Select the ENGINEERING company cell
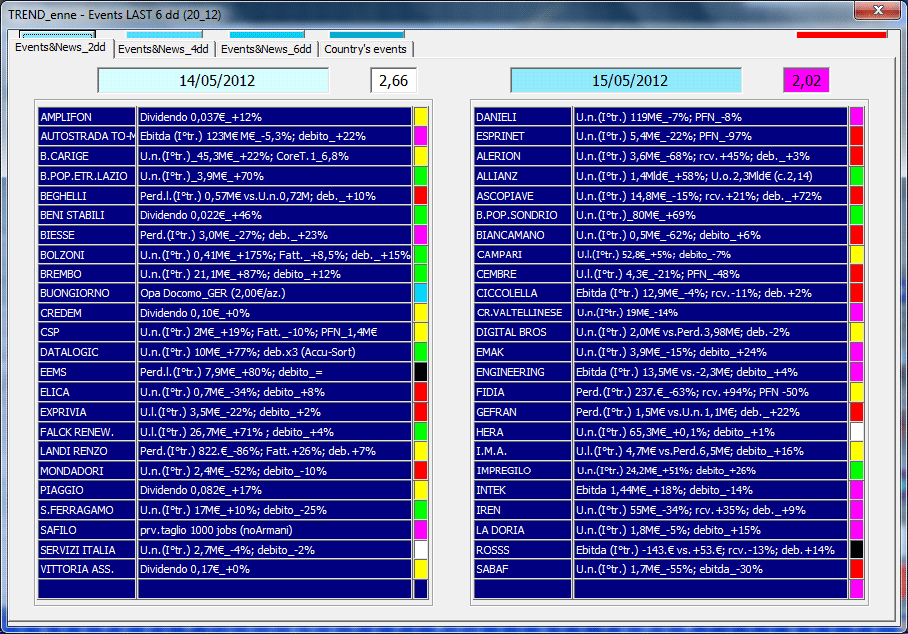 coord(522,372)
